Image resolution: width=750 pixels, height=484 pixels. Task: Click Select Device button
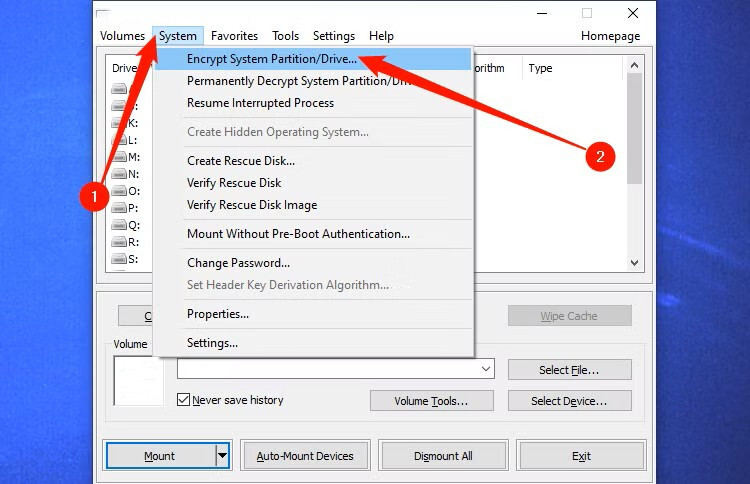coord(569,401)
